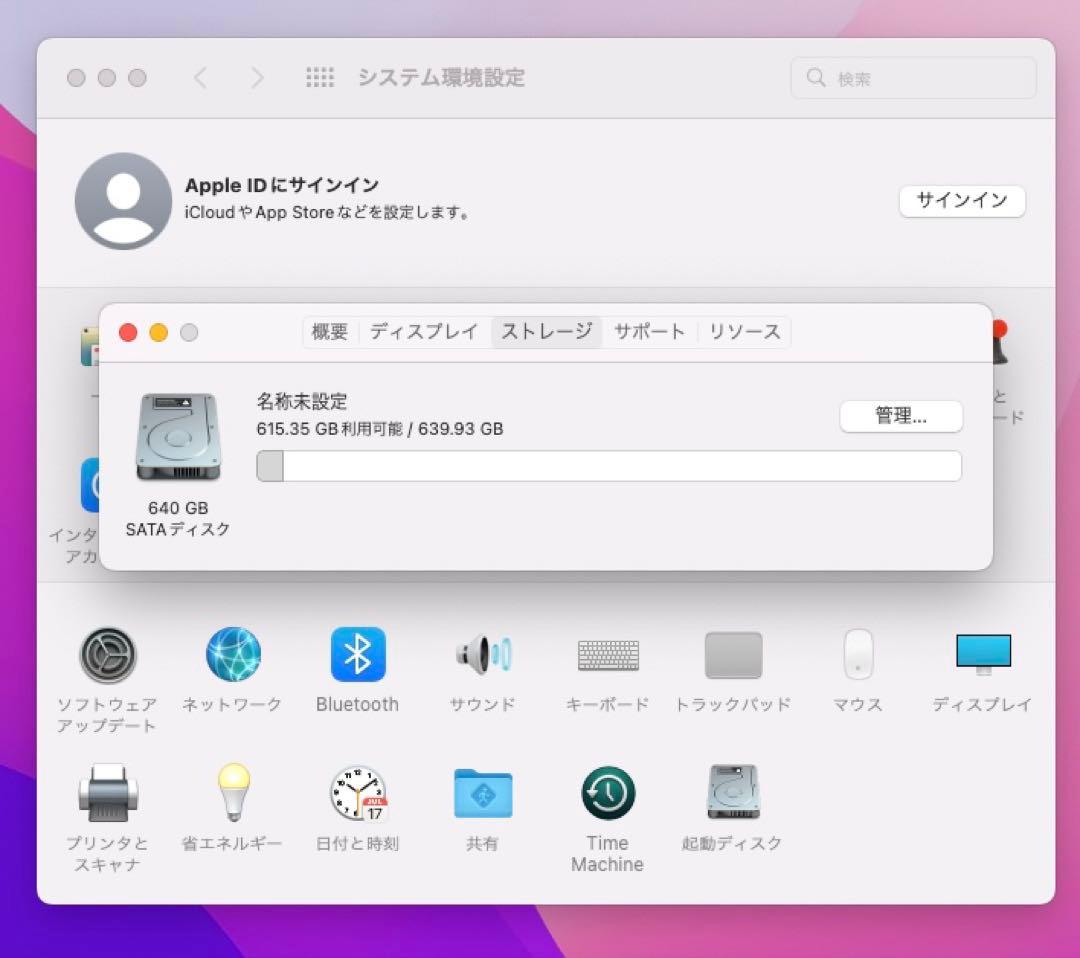Open ソフトウェアアップデート (Software Update)
1080x958 pixels.
click(x=107, y=653)
